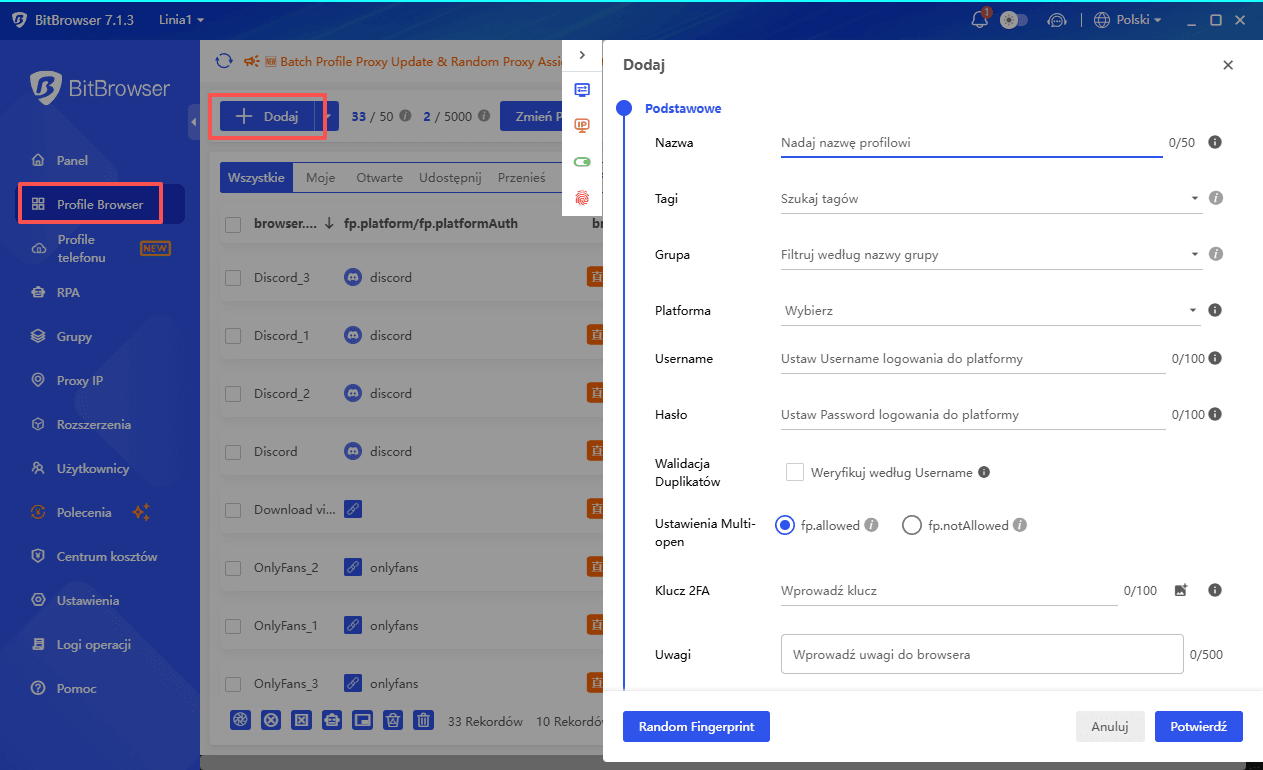The image size is (1263, 770).
Task: Open the Polski language dropdown
Action: (x=1127, y=20)
